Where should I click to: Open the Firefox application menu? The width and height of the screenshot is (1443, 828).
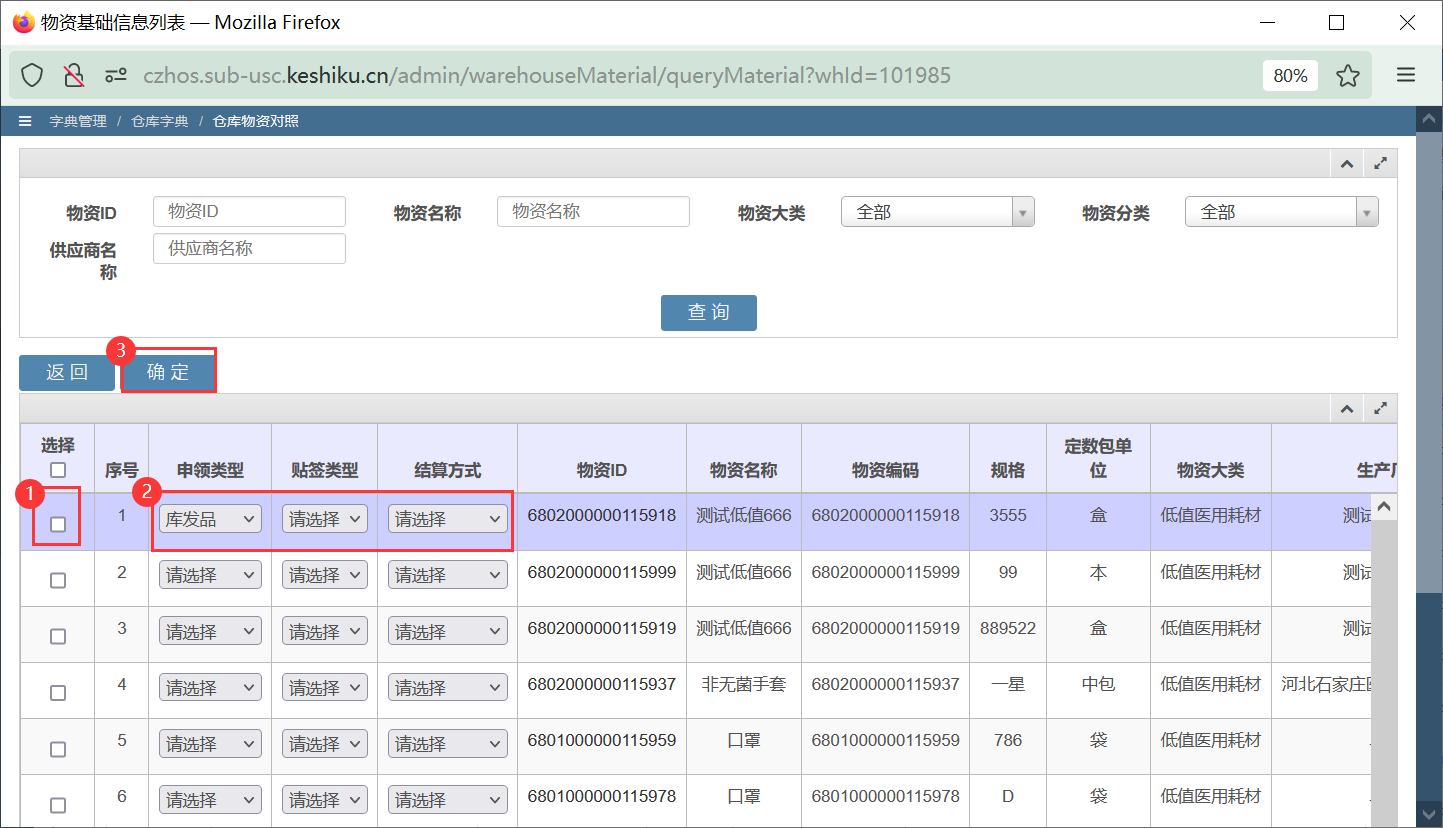[x=1405, y=75]
